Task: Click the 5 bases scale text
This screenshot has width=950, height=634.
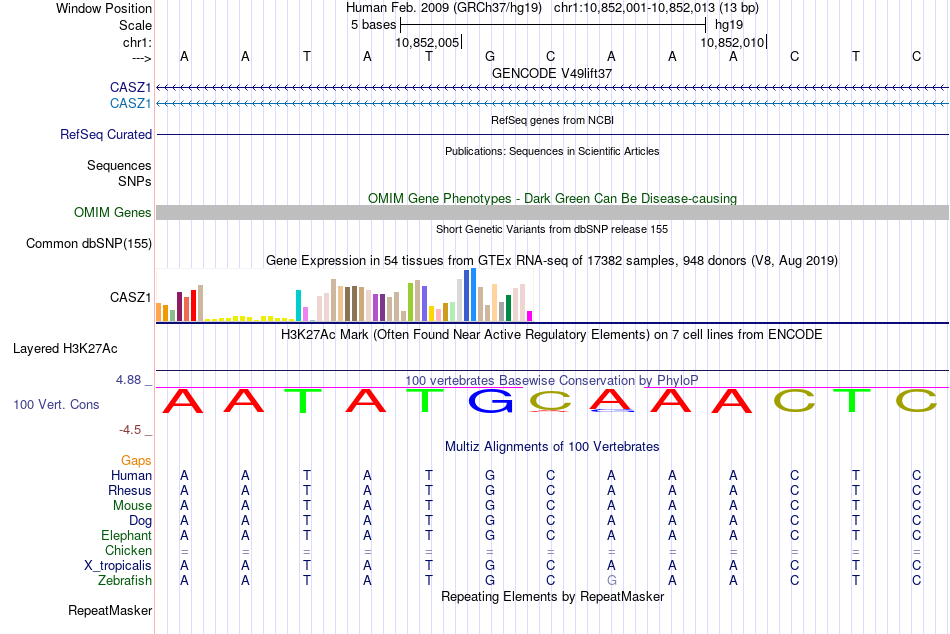Action: point(373,25)
